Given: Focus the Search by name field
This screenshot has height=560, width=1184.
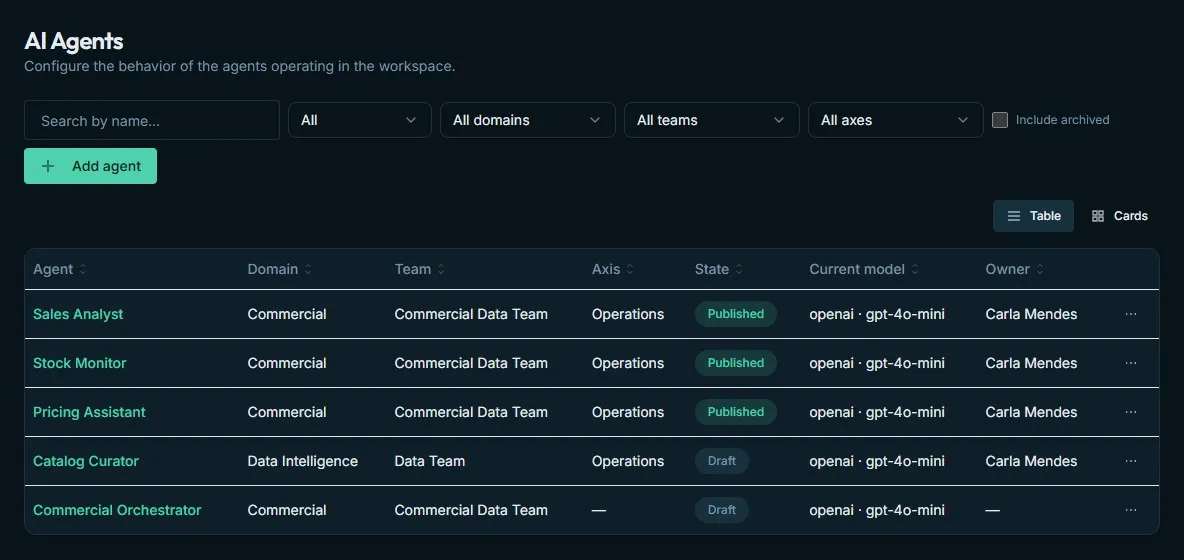Looking at the screenshot, I should coord(152,120).
